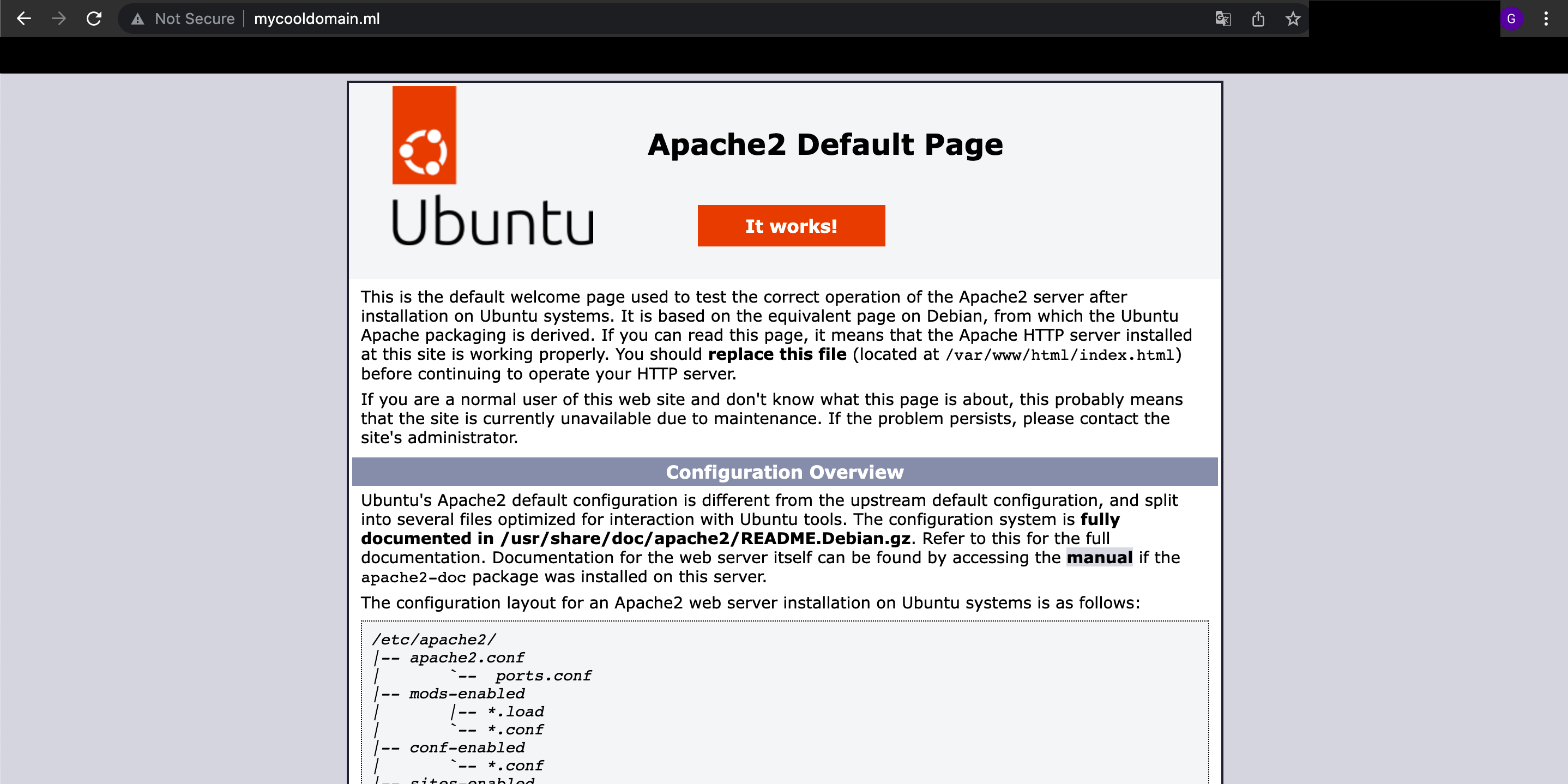1568x784 pixels.
Task: Click the conf-enabled tree entry
Action: point(467,748)
